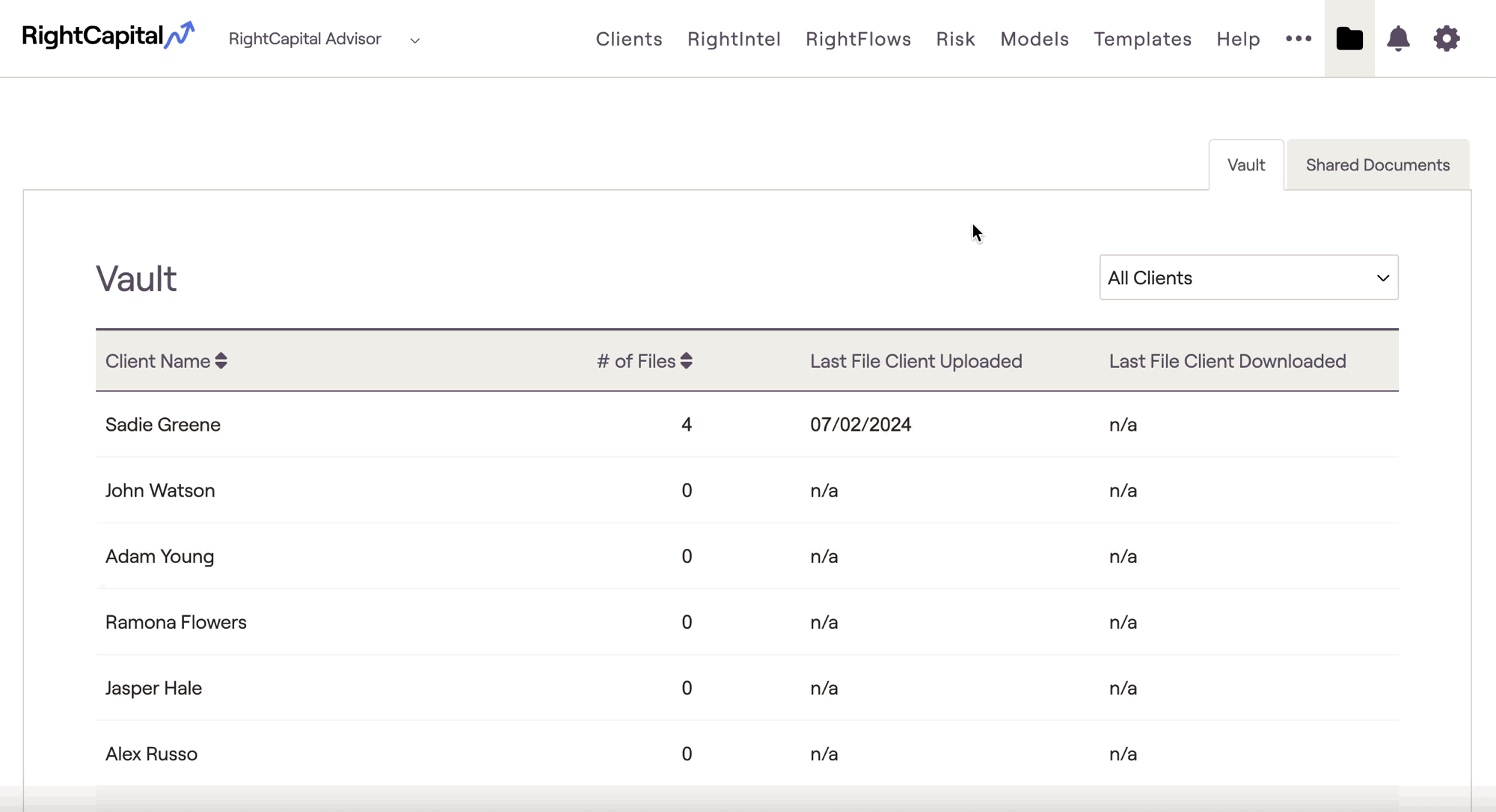Screen dimensions: 1496x812
Task: Click the Help menu item
Action: (x=1238, y=39)
